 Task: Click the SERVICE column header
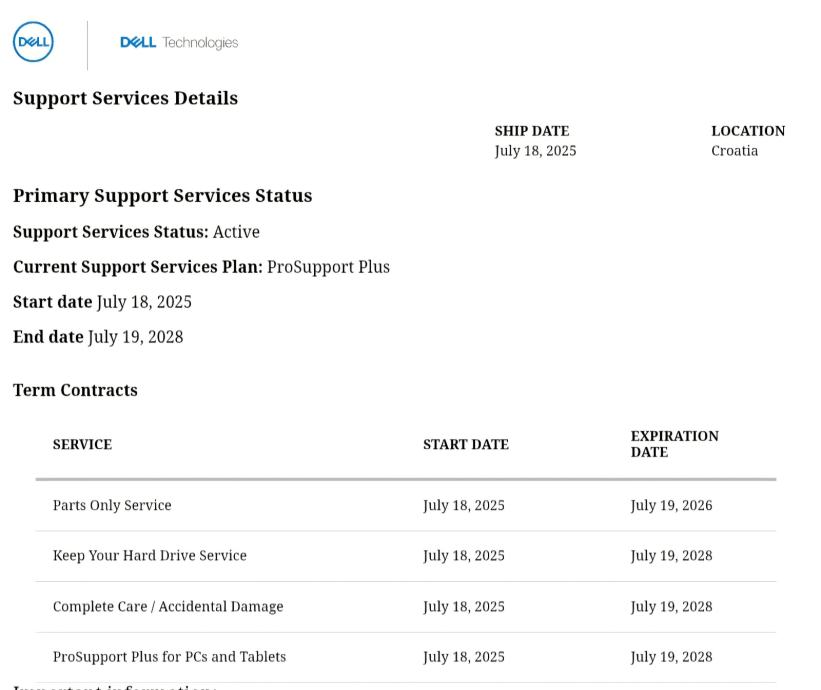tap(82, 445)
